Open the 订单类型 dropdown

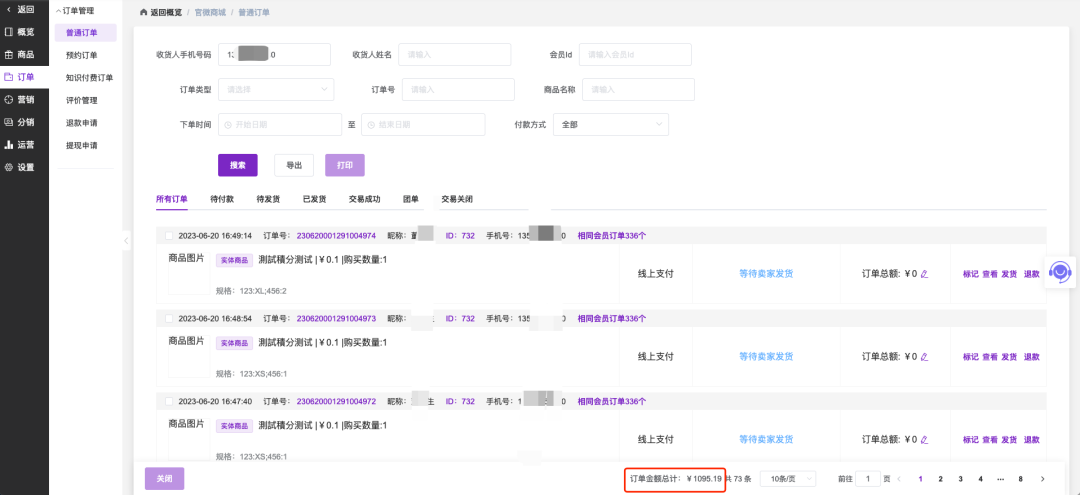[x=276, y=89]
